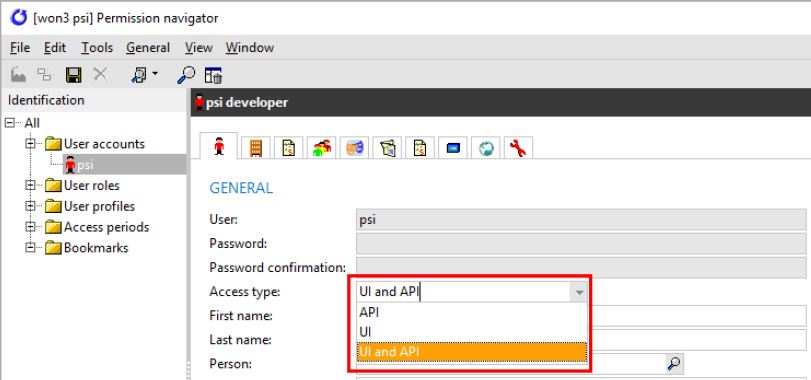Image resolution: width=811 pixels, height=380 pixels.
Task: Open the Window menu
Action: pyautogui.click(x=250, y=48)
